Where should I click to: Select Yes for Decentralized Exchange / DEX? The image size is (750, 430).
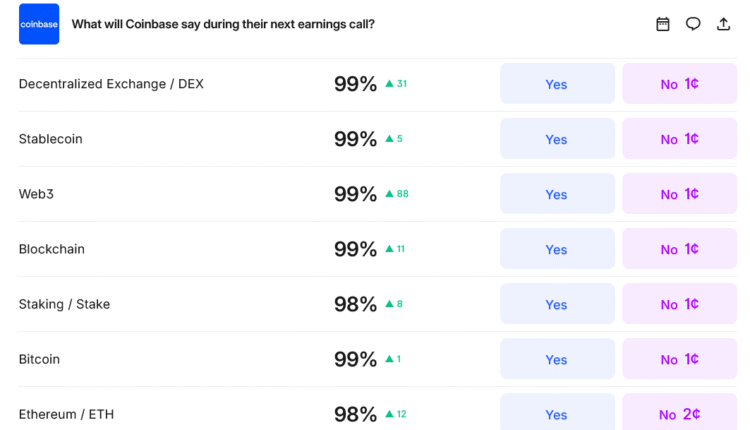556,84
